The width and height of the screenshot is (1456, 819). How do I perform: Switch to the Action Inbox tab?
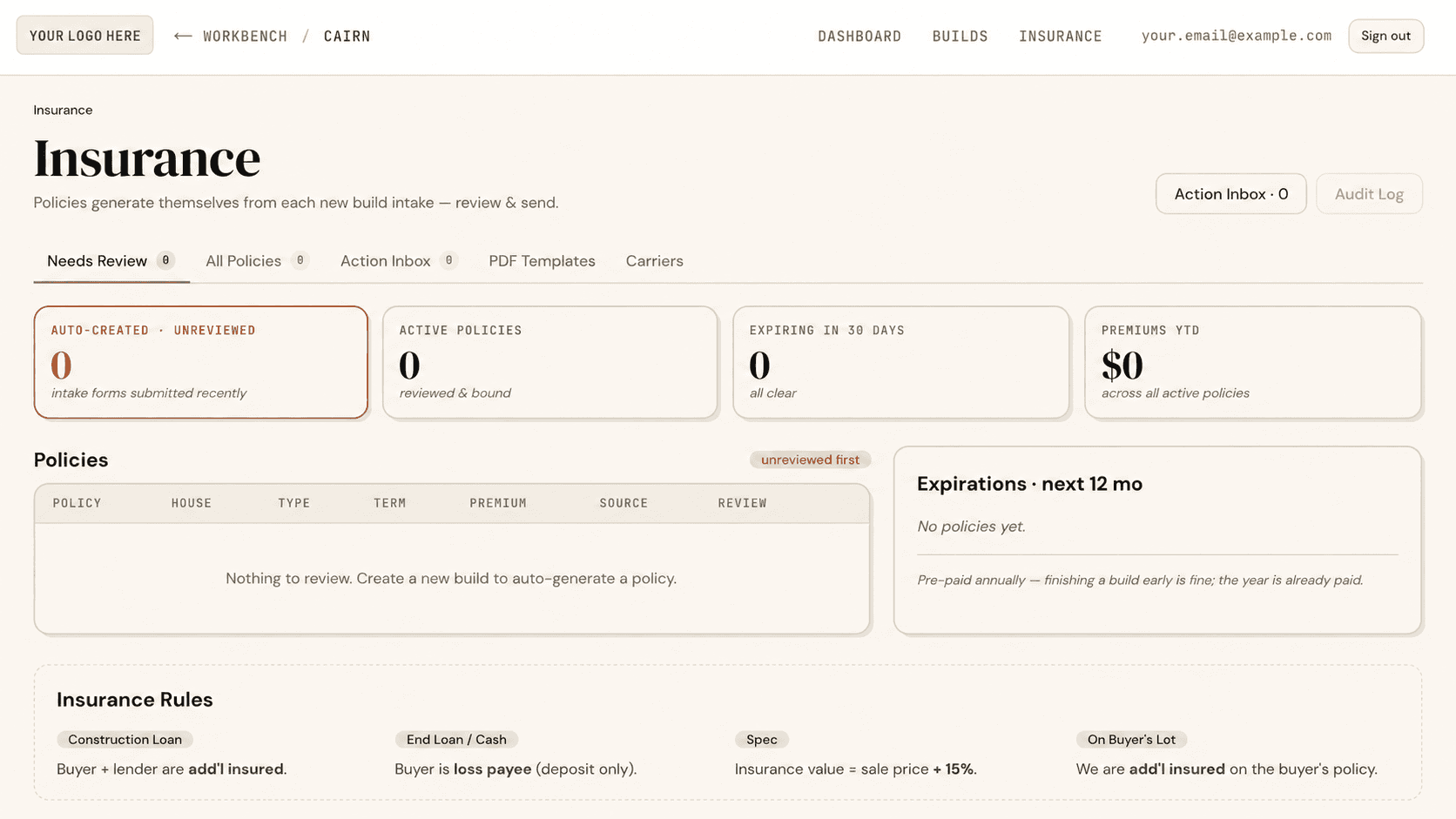pos(399,261)
